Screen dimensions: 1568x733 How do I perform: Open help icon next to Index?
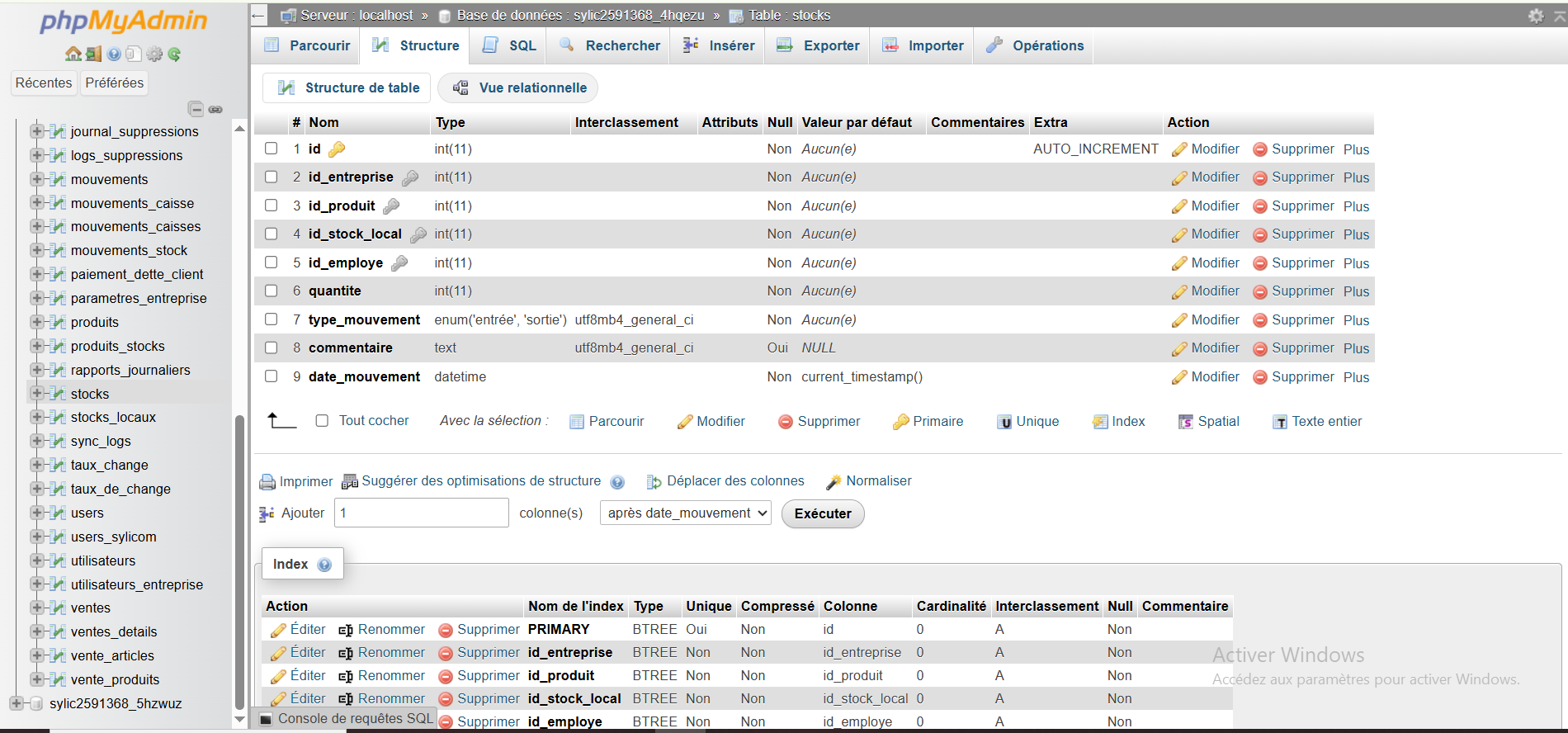coord(324,565)
